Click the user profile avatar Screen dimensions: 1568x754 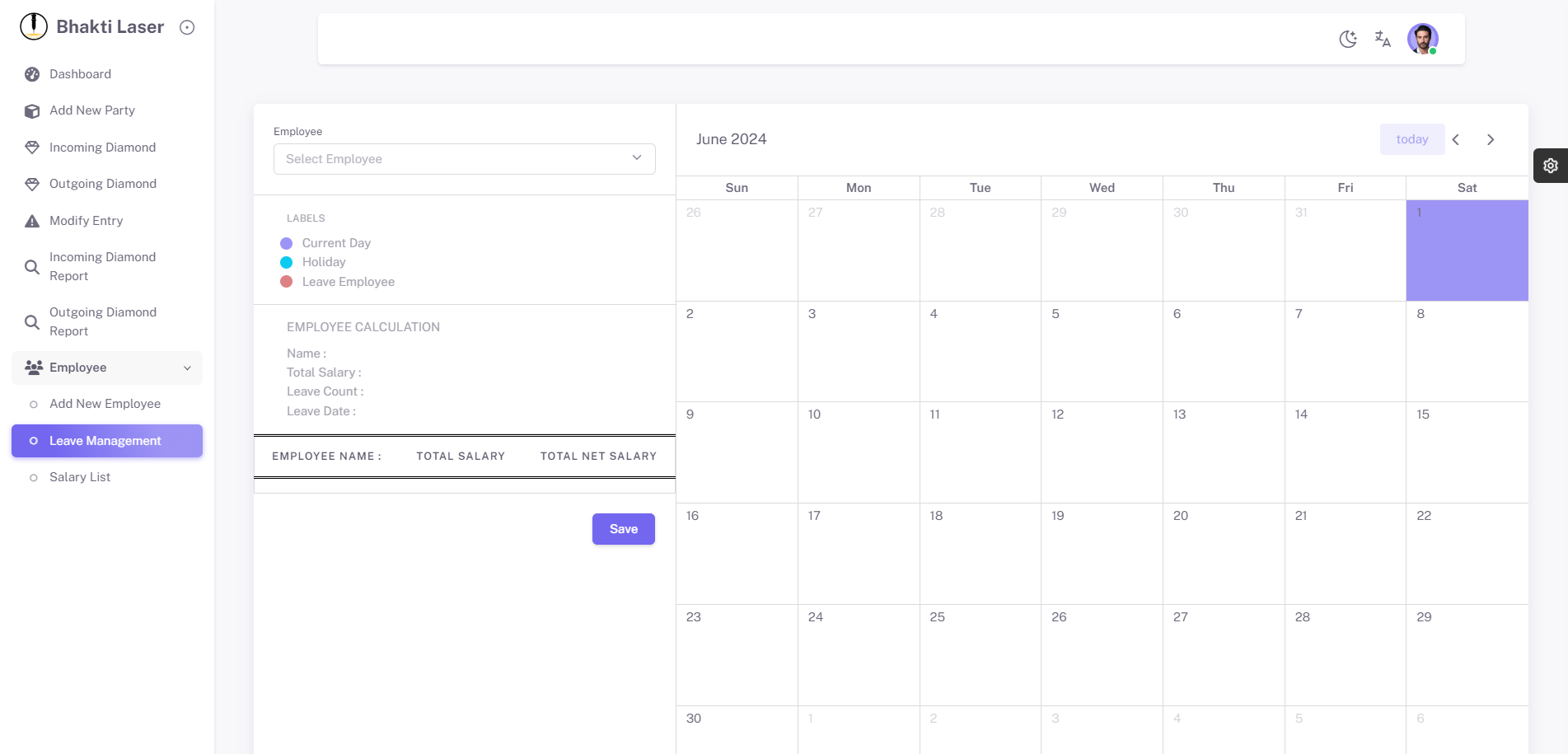(x=1422, y=39)
